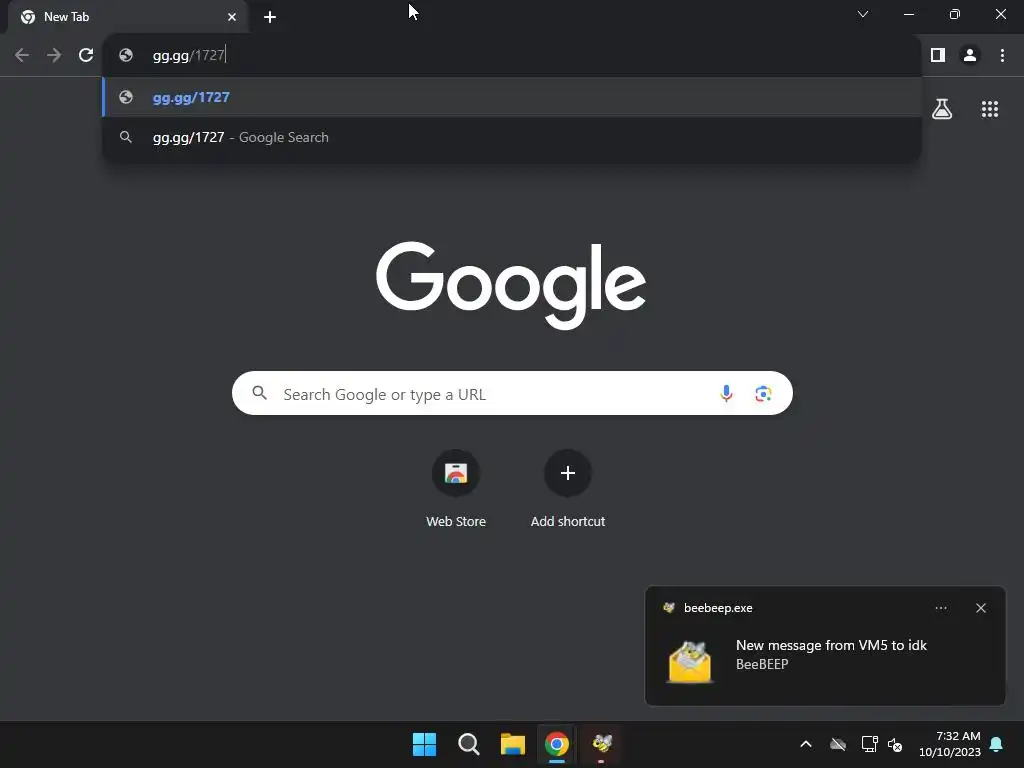
Task: Open Windows taskbar search
Action: click(469, 744)
